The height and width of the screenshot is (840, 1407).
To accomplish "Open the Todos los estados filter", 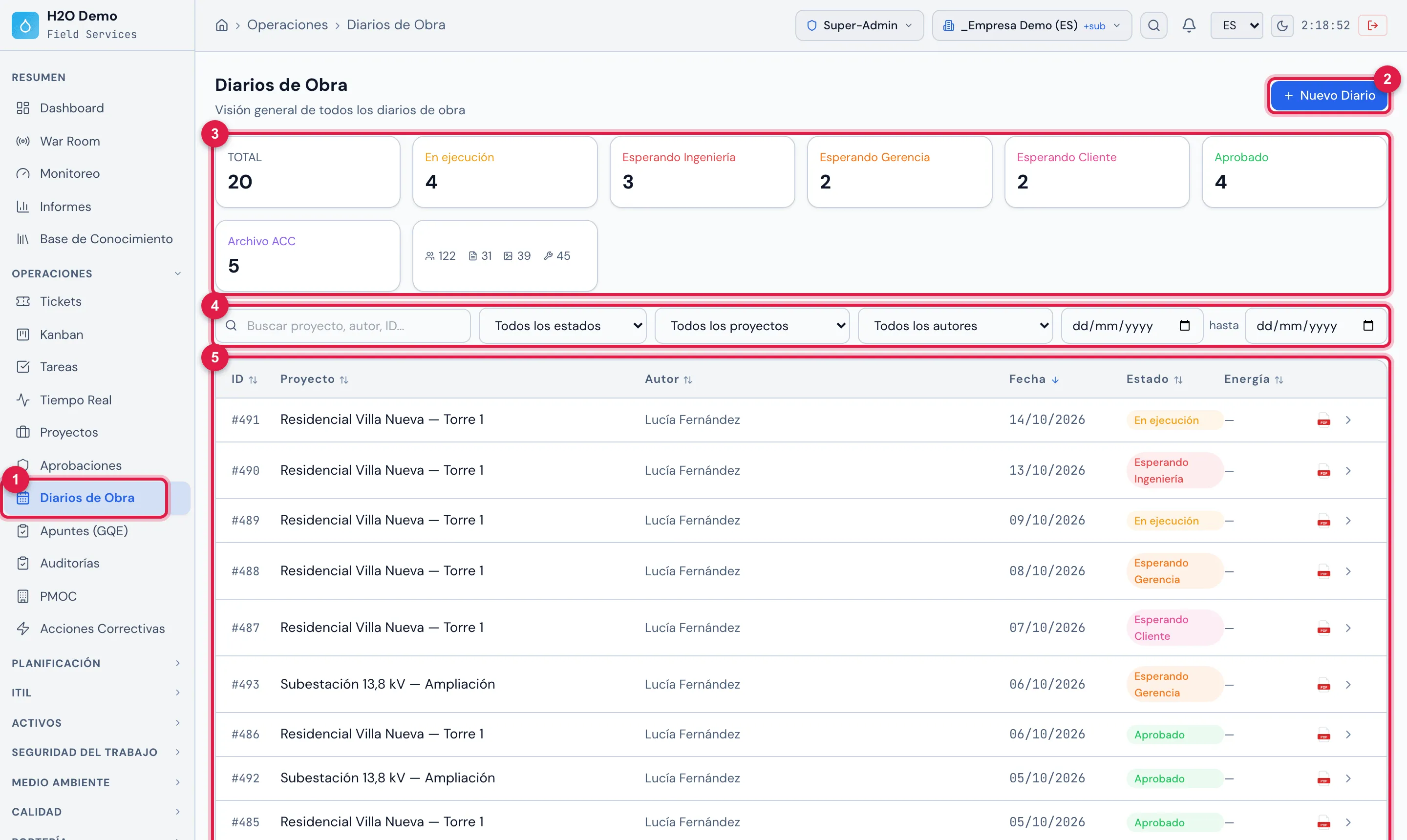I will pos(562,326).
